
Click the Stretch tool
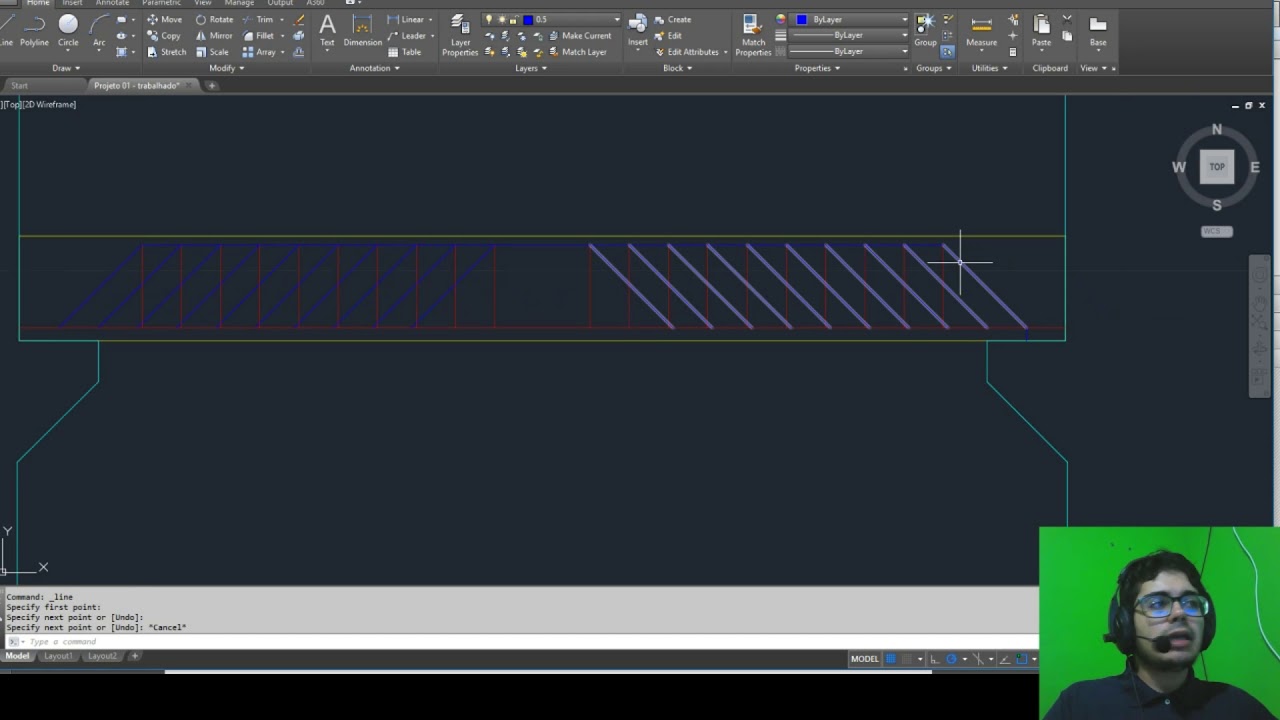tap(166, 52)
